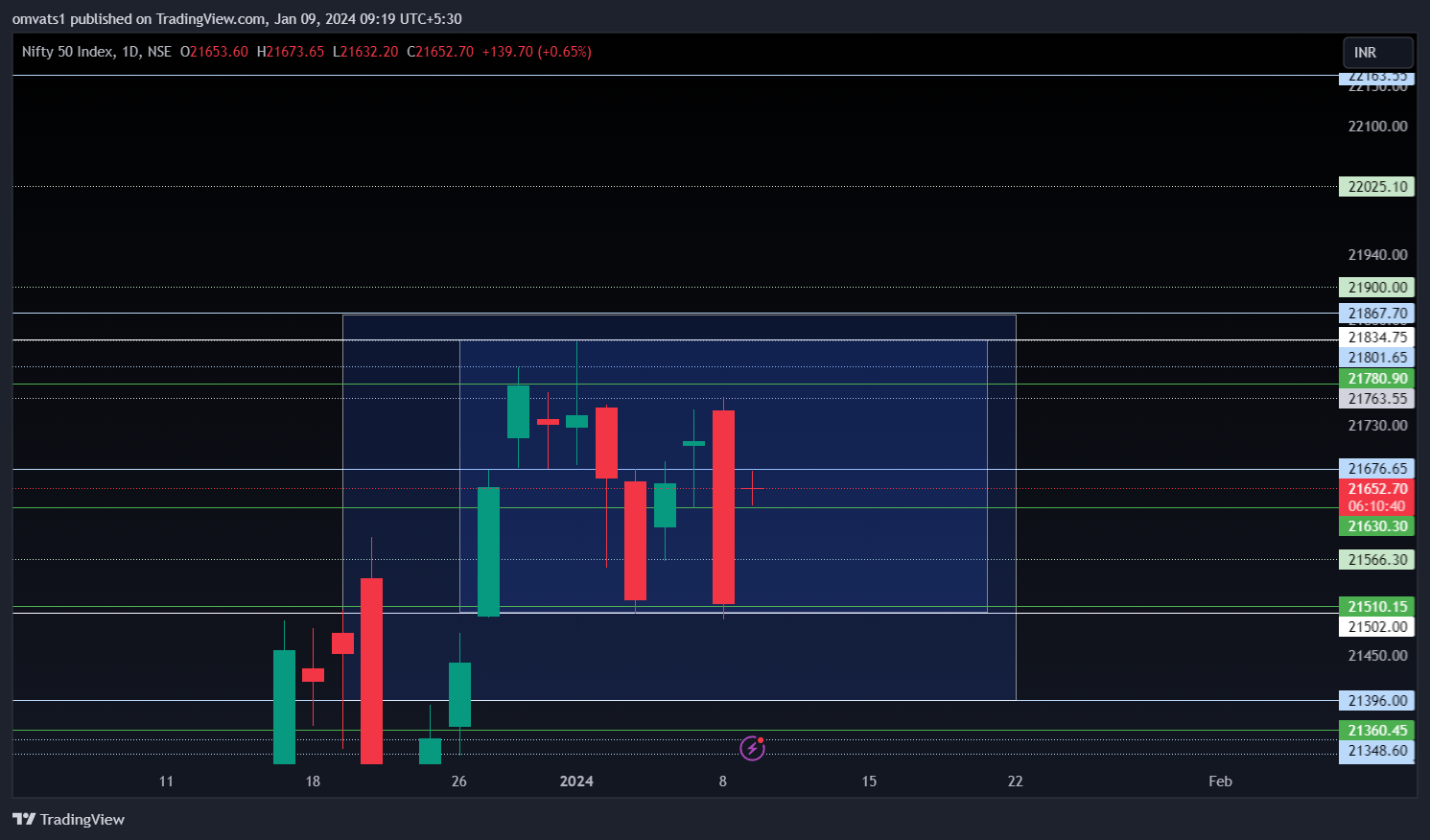1430x840 pixels.
Task: Click the tall red candle above date 8
Action: (723, 507)
